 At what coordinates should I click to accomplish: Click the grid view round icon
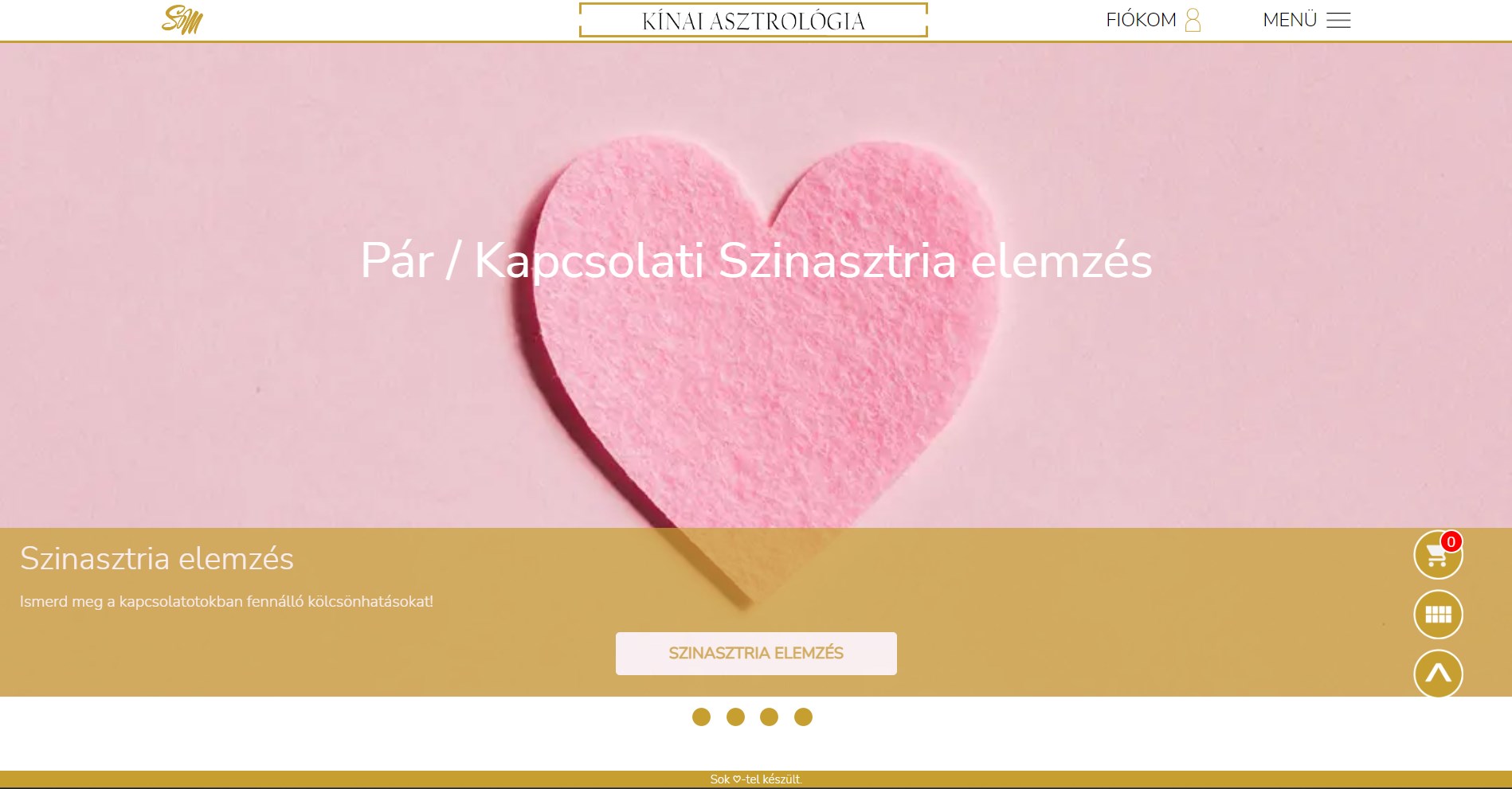(1438, 615)
